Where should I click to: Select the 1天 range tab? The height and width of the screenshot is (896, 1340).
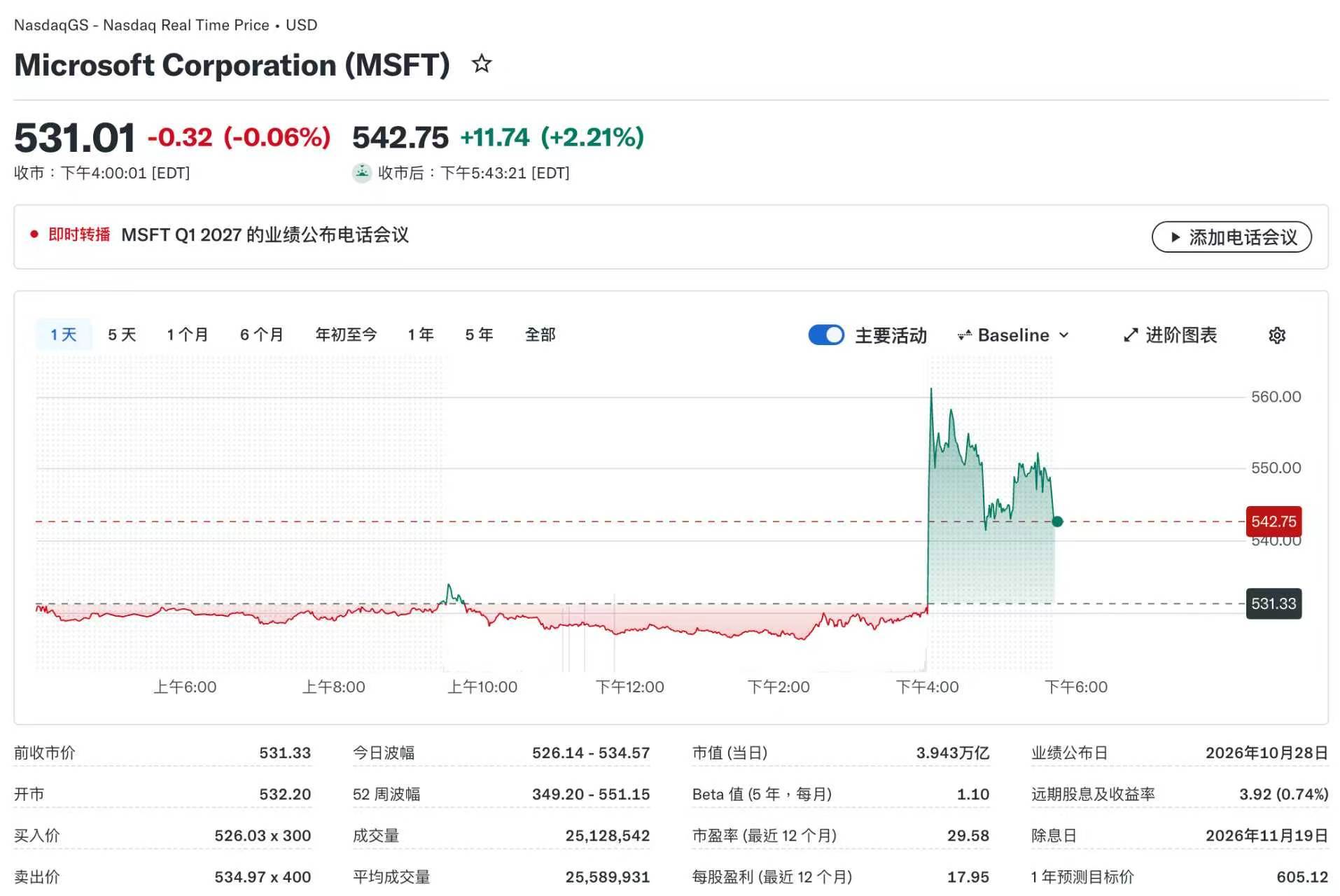click(x=64, y=335)
